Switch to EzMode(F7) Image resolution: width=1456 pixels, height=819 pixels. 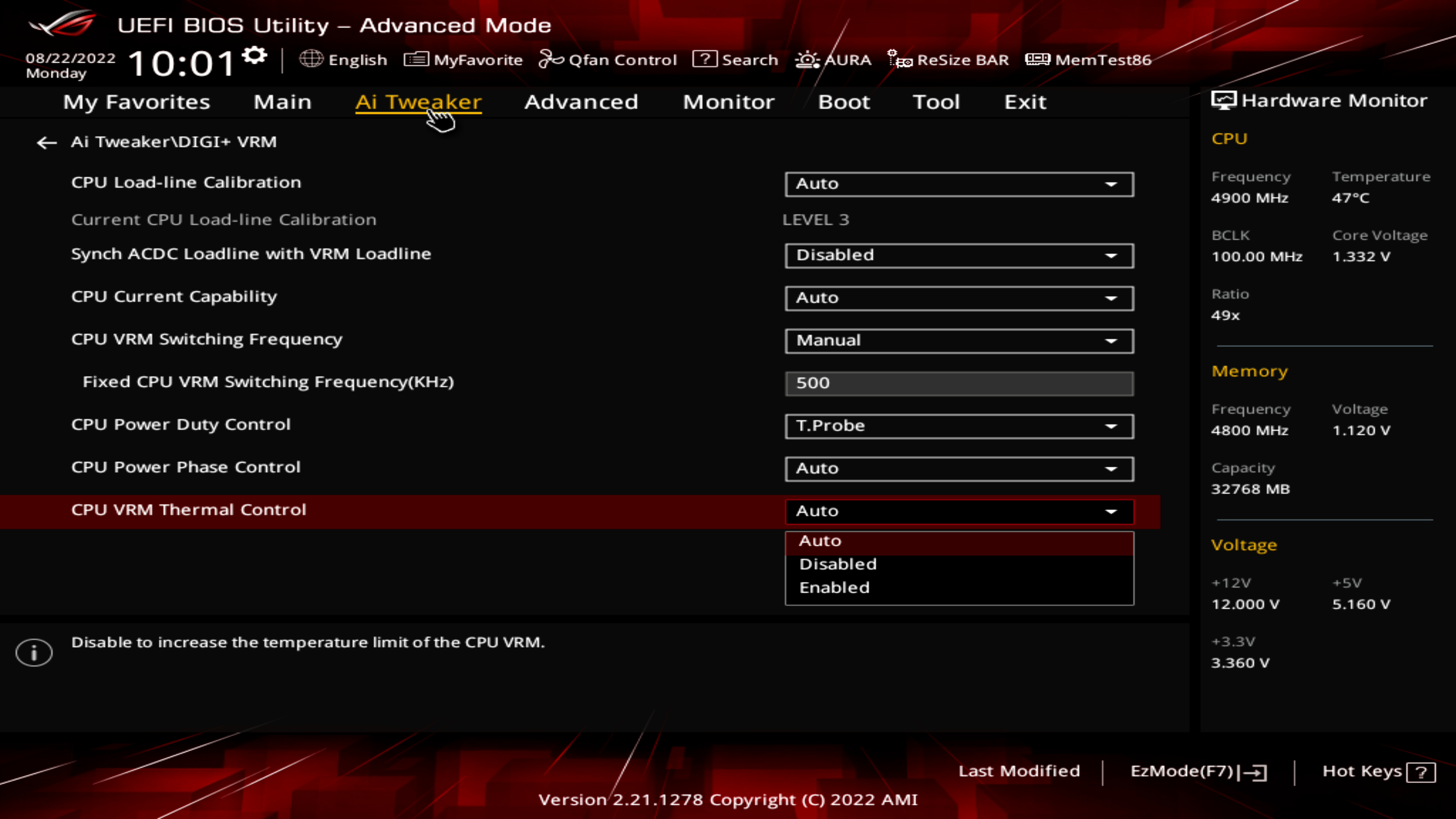pos(1198,772)
